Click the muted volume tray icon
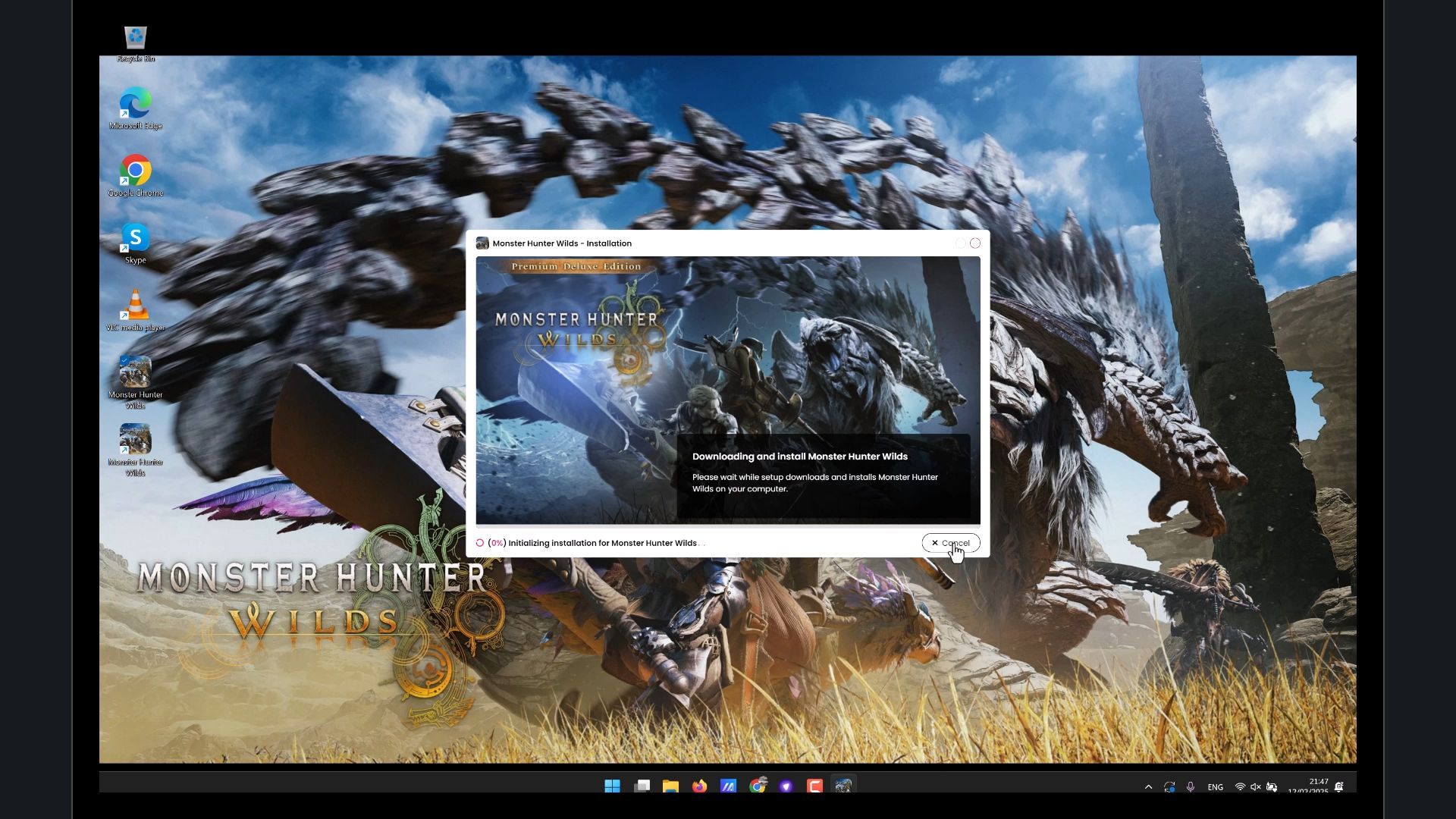This screenshot has height=819, width=1456. [x=1256, y=787]
